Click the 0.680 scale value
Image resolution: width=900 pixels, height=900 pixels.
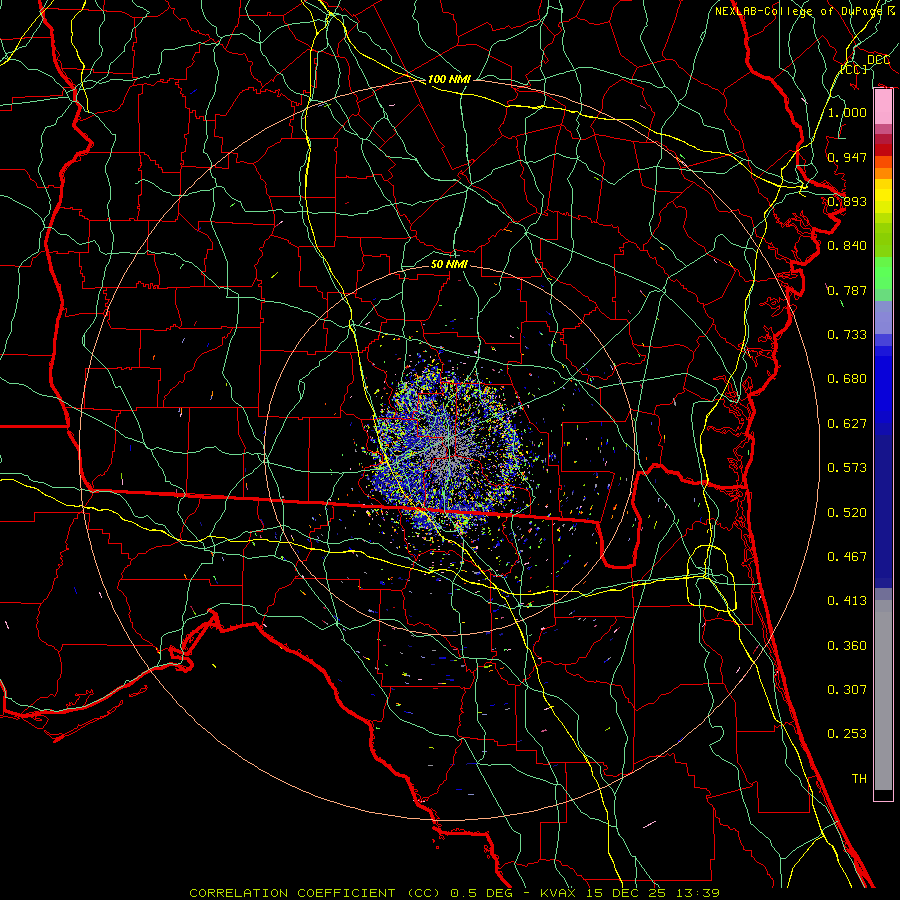[x=847, y=378]
